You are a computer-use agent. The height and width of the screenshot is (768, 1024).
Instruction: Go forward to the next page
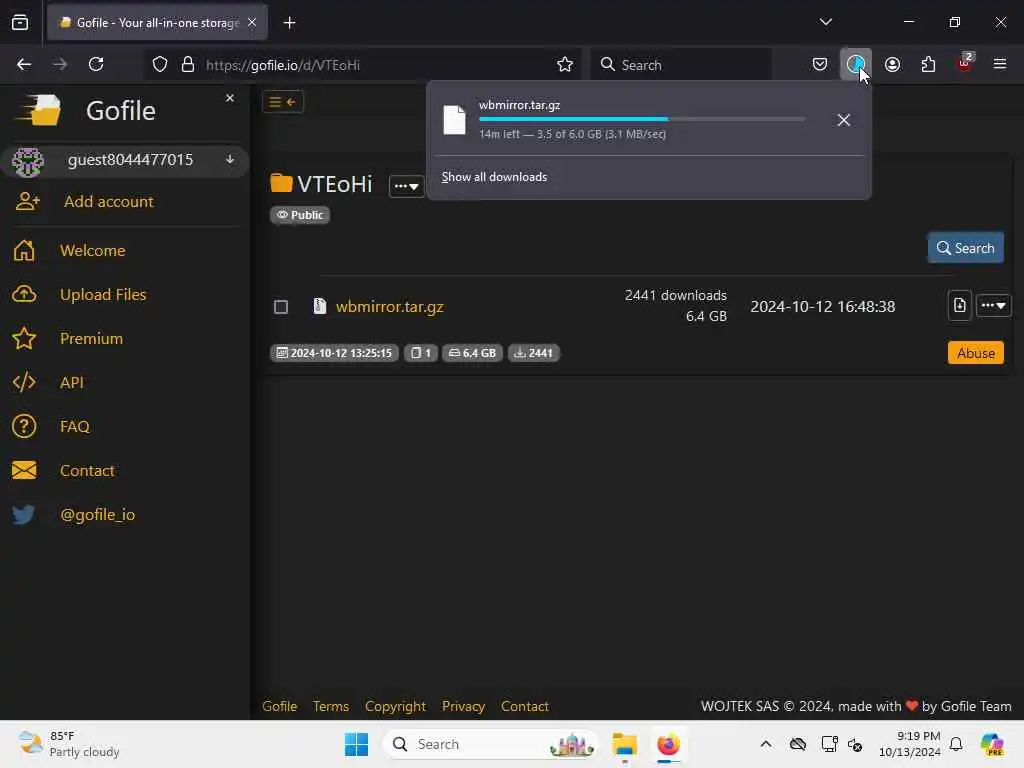(x=60, y=64)
